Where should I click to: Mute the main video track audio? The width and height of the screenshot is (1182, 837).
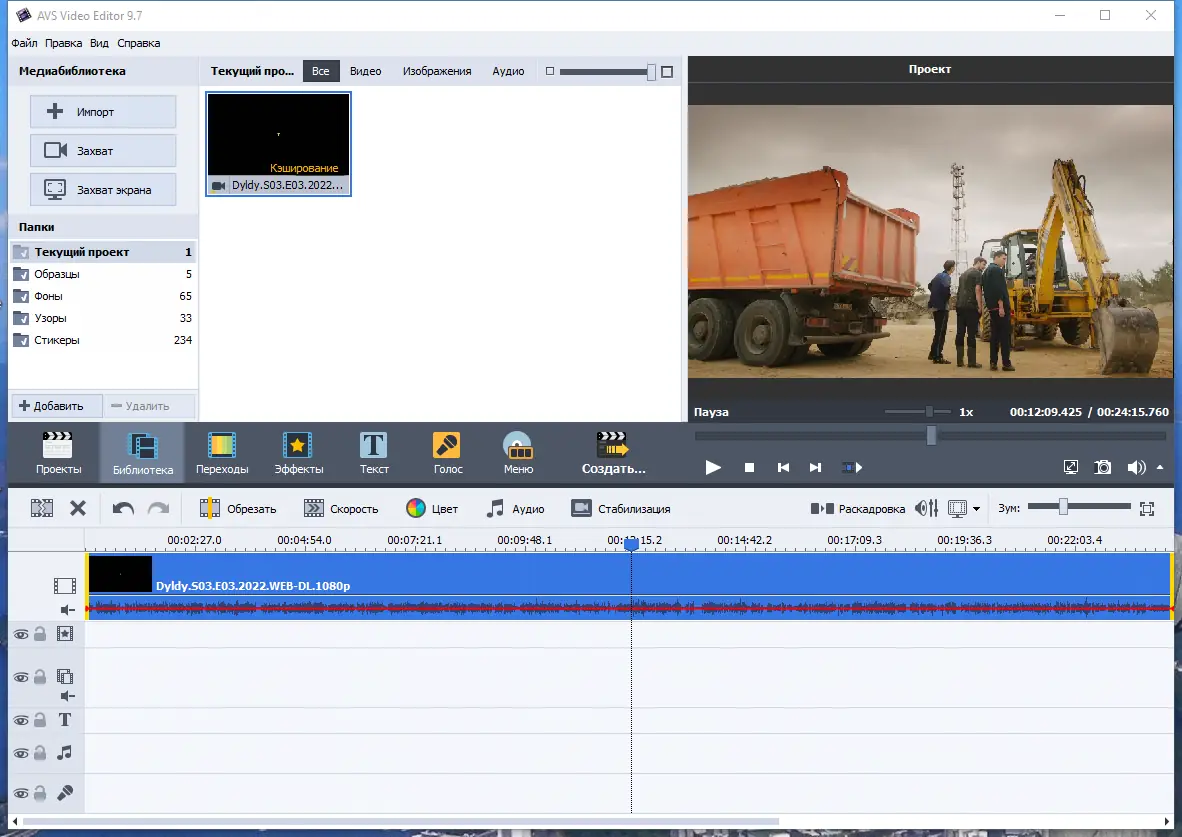pos(67,609)
